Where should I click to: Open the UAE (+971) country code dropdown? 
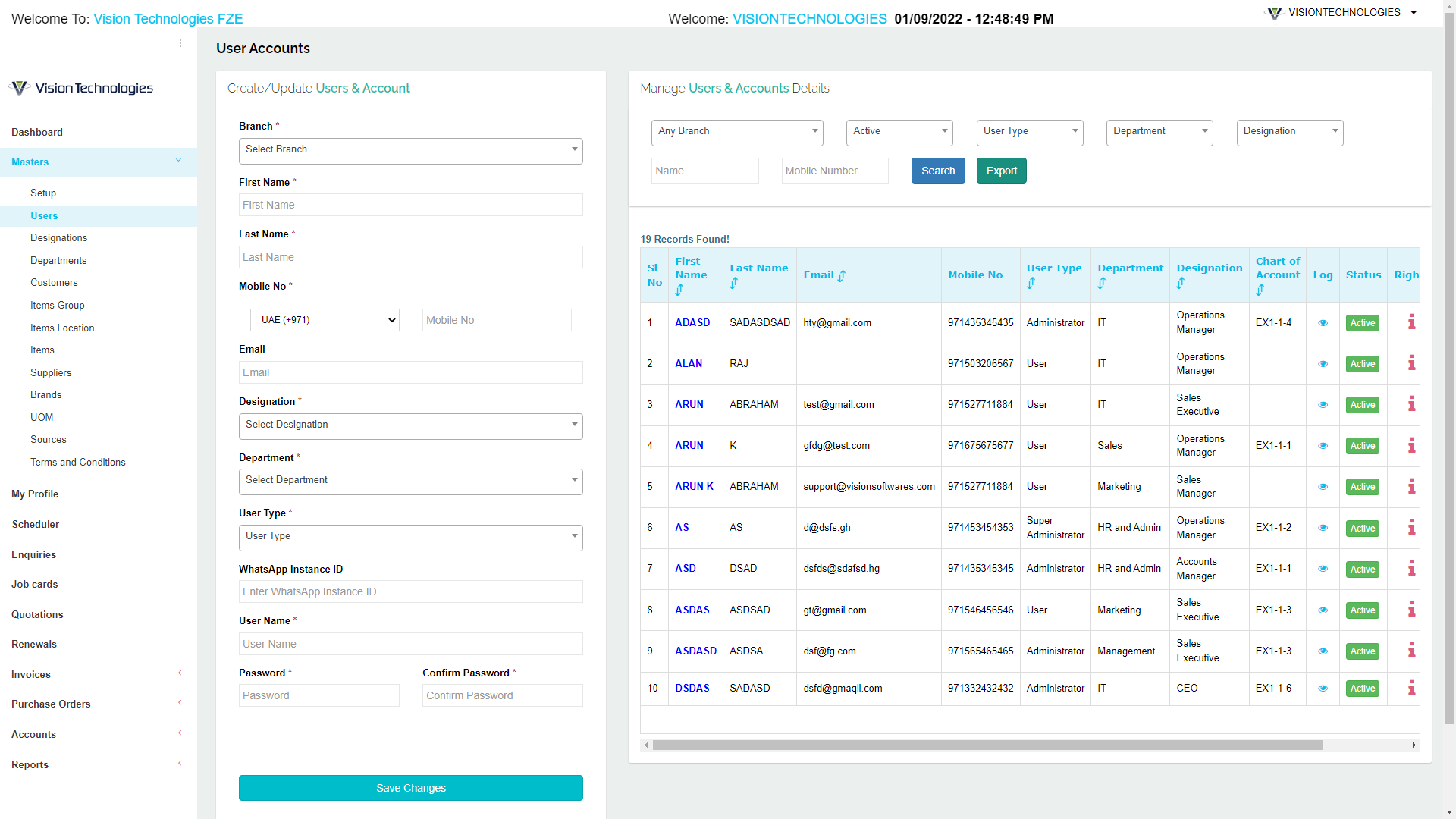pos(324,319)
